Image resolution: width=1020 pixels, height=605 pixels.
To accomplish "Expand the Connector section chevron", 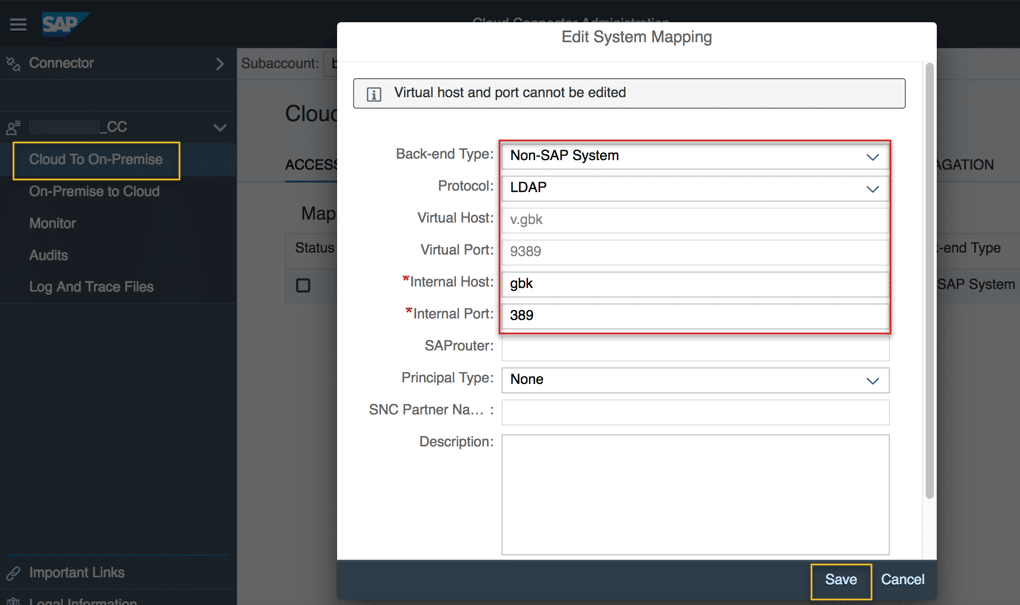I will [x=220, y=64].
